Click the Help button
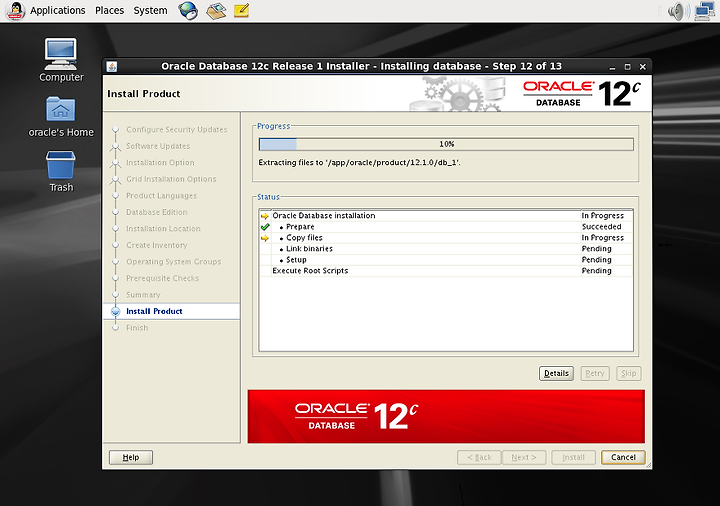The height and width of the screenshot is (506, 720). 131,457
